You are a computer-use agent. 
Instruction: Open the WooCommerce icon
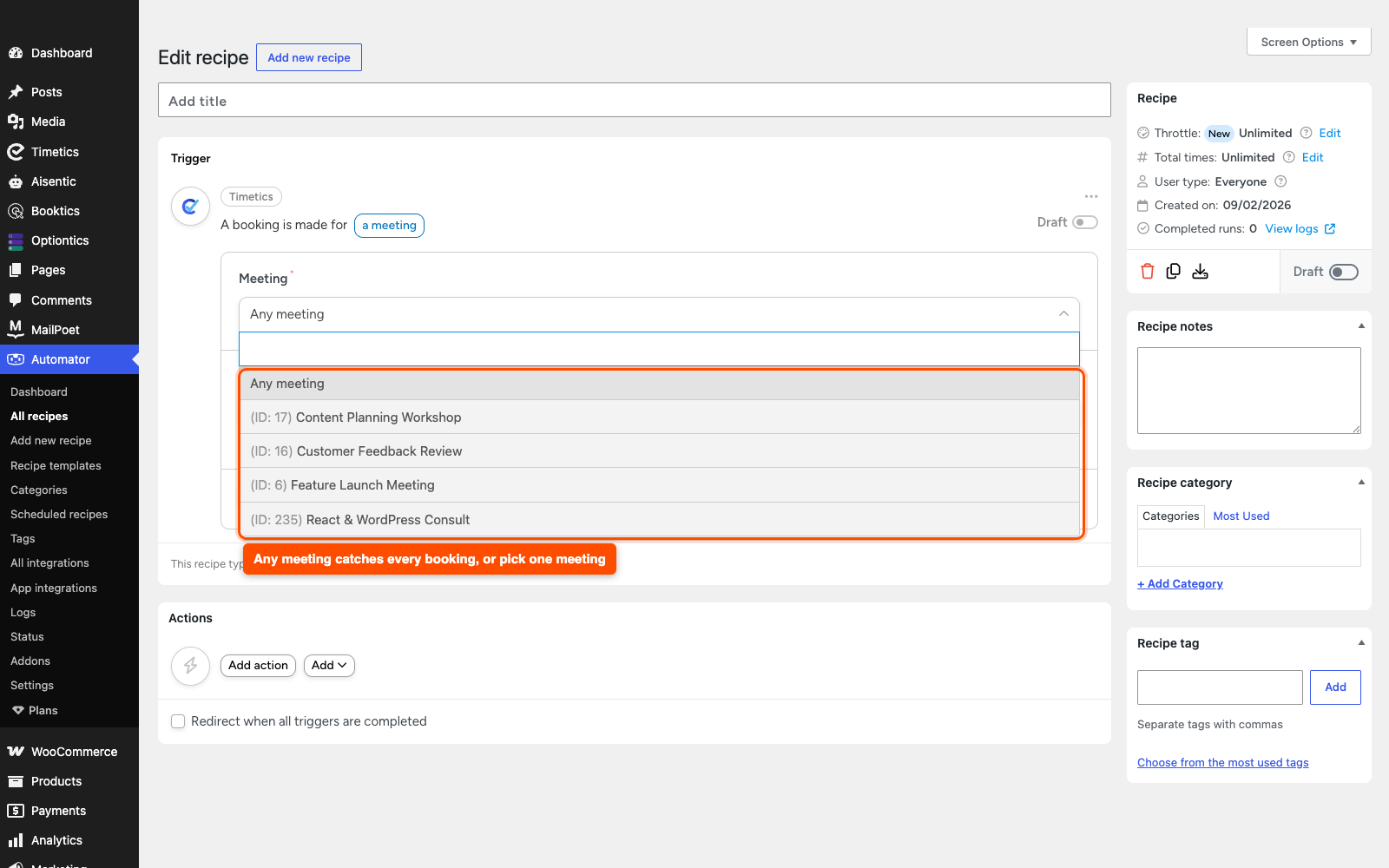[x=16, y=752]
